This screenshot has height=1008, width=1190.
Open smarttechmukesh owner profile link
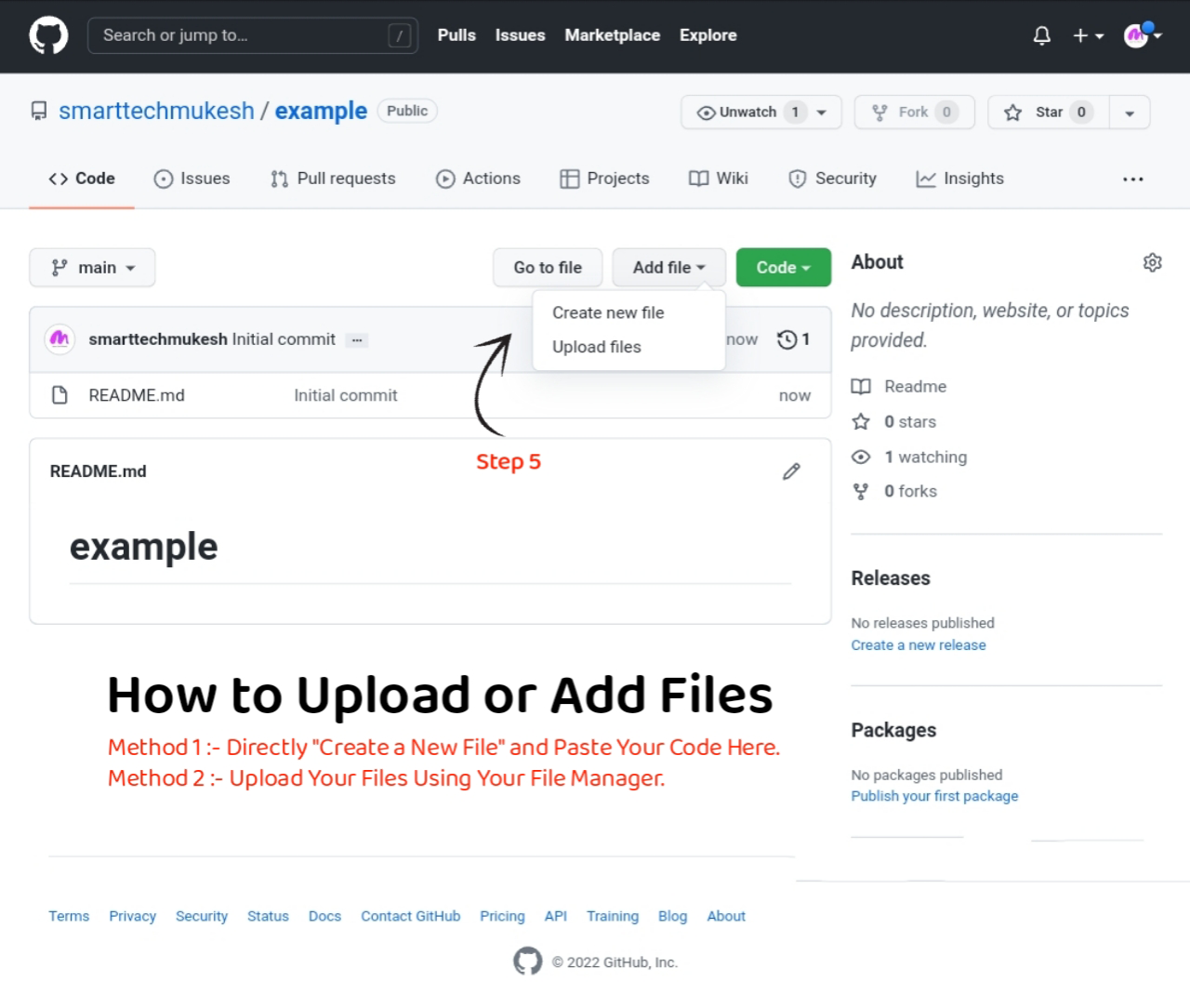(x=156, y=111)
